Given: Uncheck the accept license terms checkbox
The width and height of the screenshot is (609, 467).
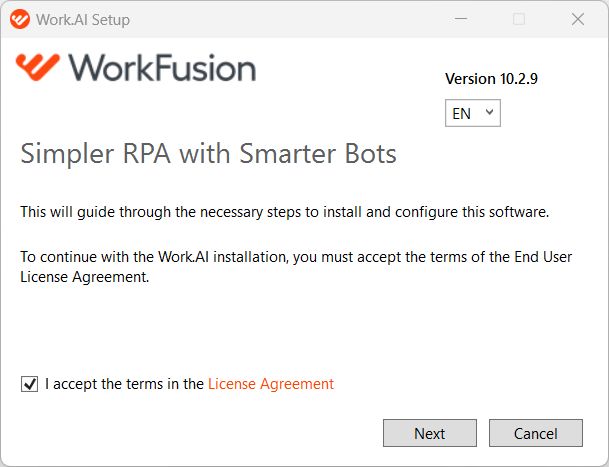Looking at the screenshot, I should point(29,384).
